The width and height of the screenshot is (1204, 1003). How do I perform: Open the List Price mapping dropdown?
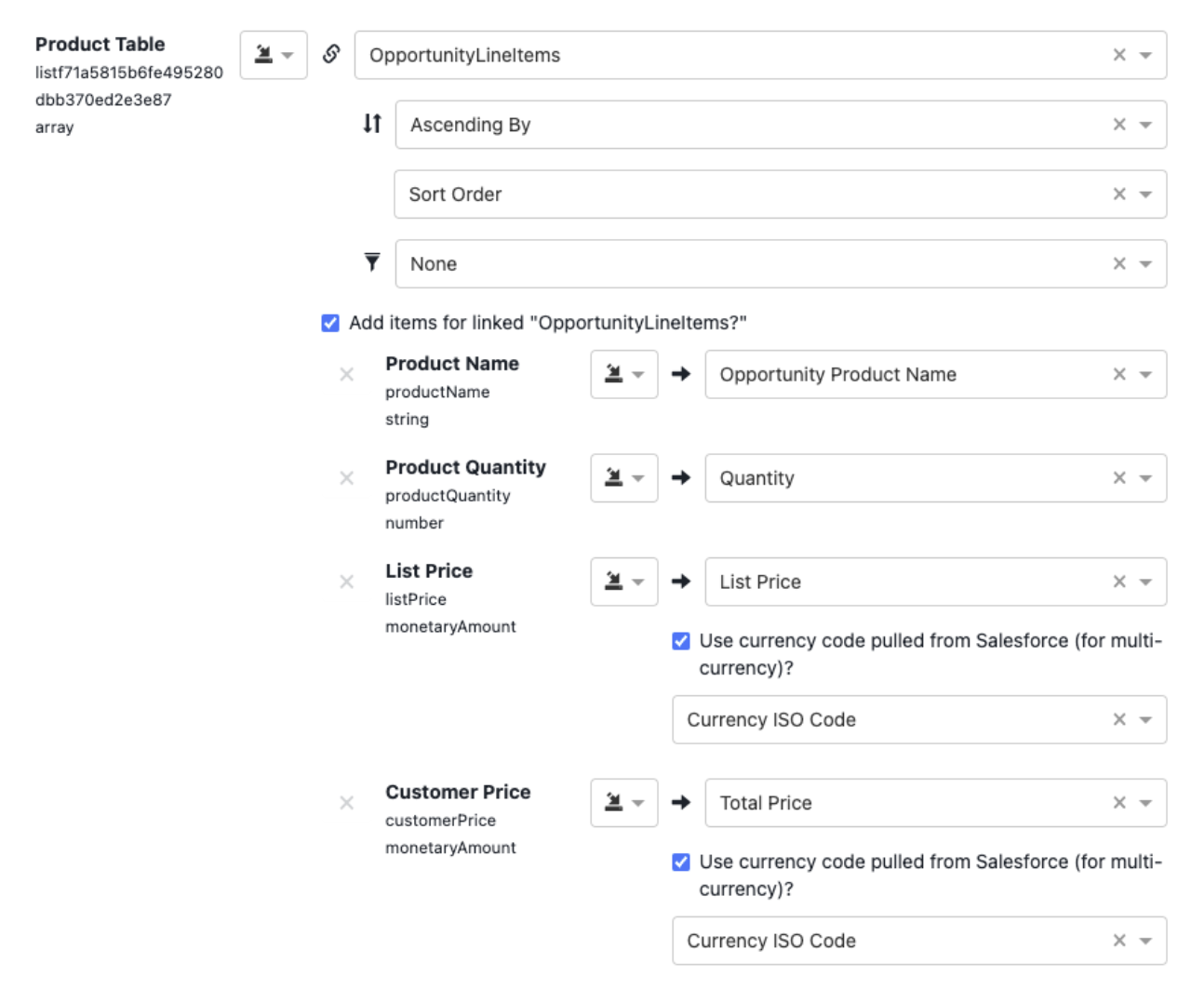1145,582
